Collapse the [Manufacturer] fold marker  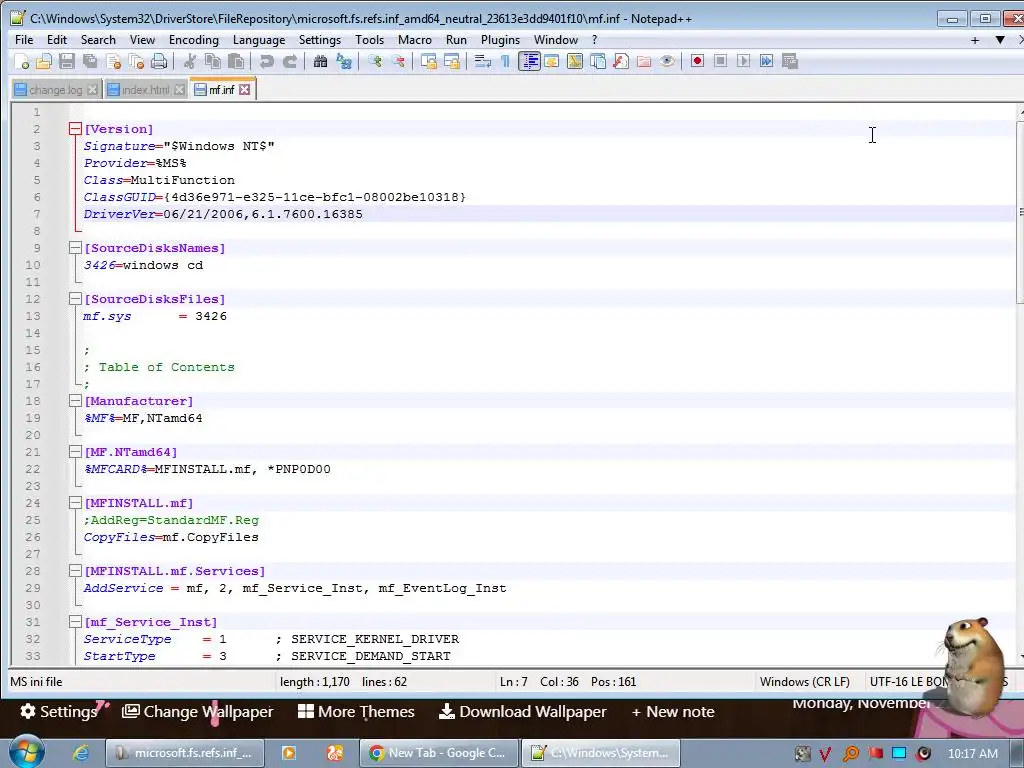75,400
